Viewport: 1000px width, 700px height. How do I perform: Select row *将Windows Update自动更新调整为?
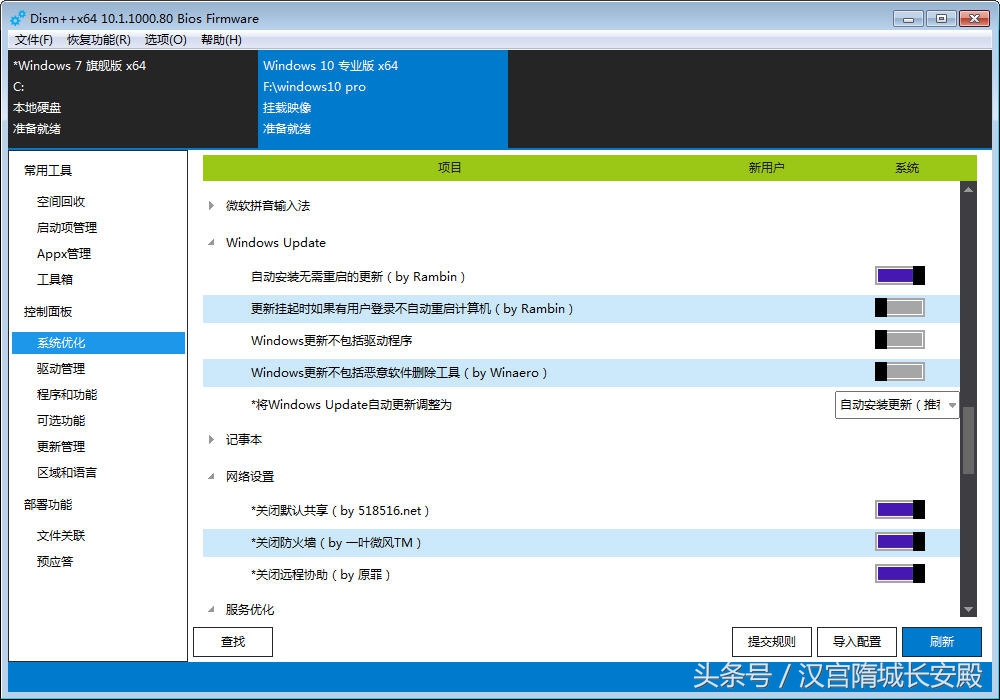(x=581, y=405)
